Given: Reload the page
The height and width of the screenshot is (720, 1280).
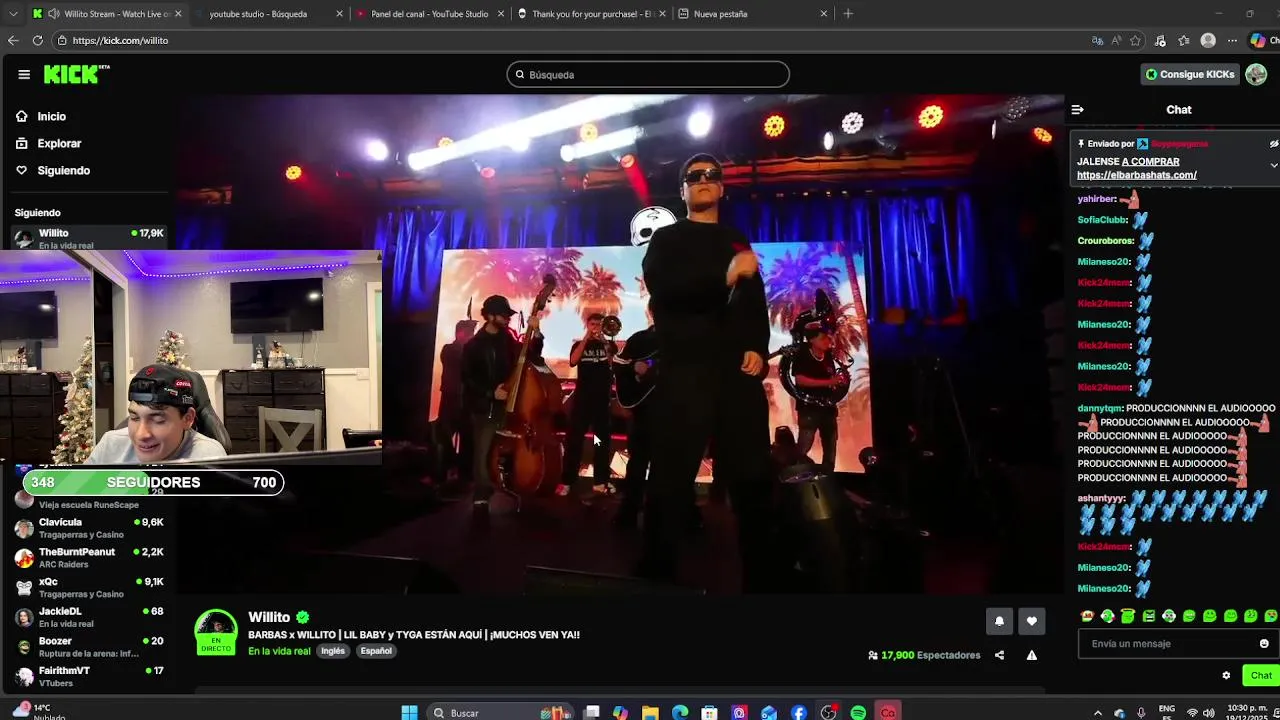Looking at the screenshot, I should 38,41.
